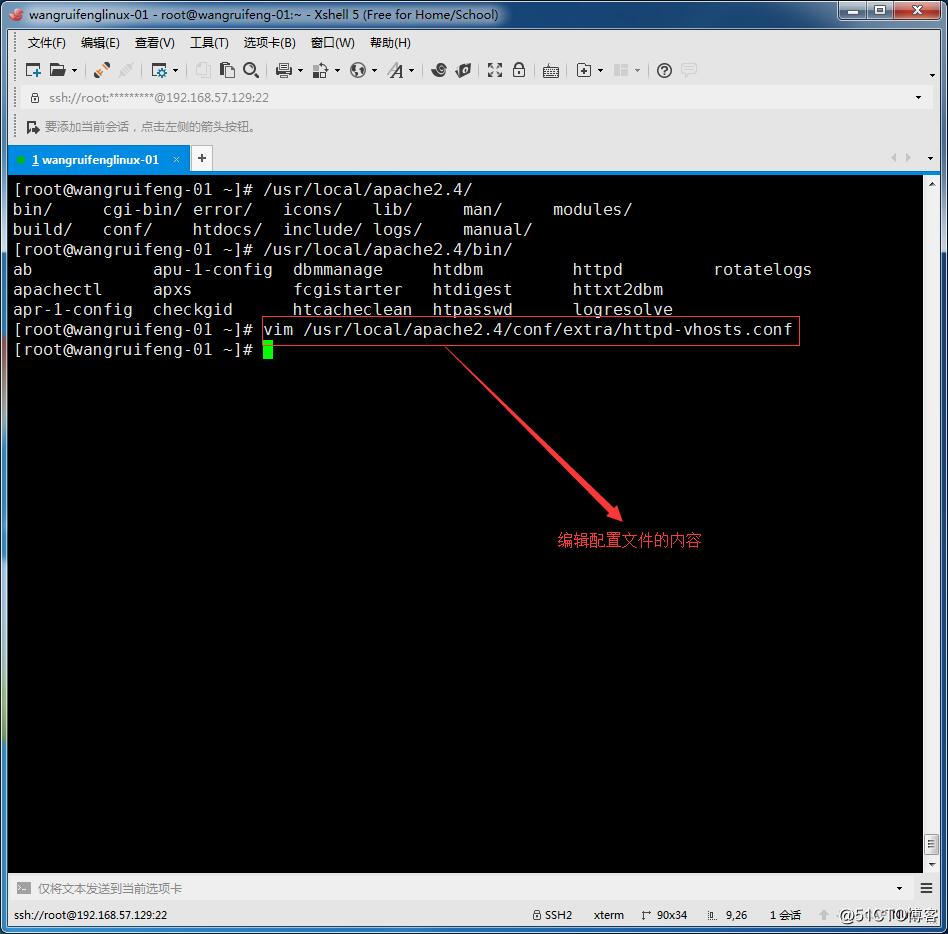Screen dimensions: 948x934
Task: Click the Print icon
Action: (283, 70)
